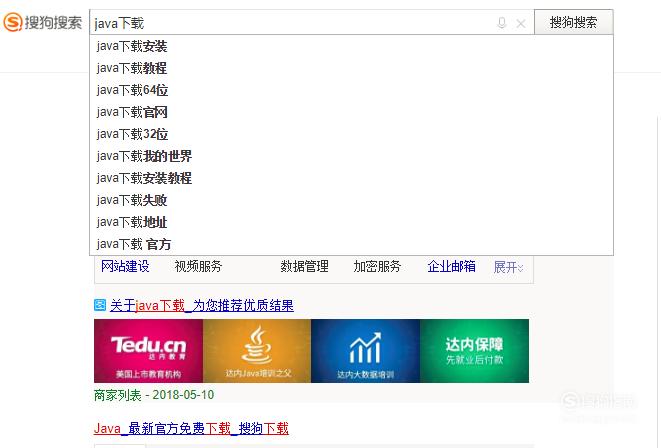Select suggestion java下载32位

351,134
